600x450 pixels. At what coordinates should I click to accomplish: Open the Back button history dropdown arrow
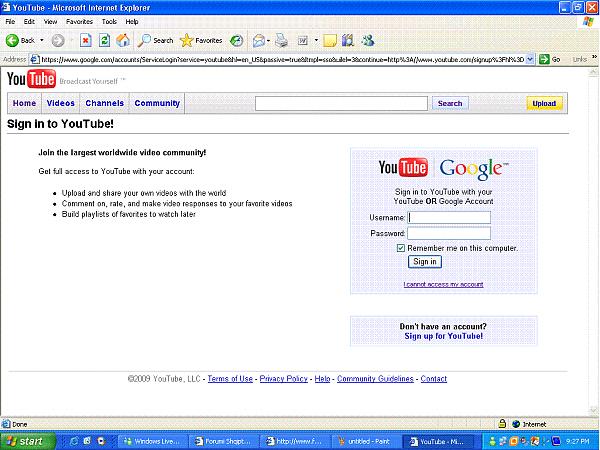click(42, 40)
